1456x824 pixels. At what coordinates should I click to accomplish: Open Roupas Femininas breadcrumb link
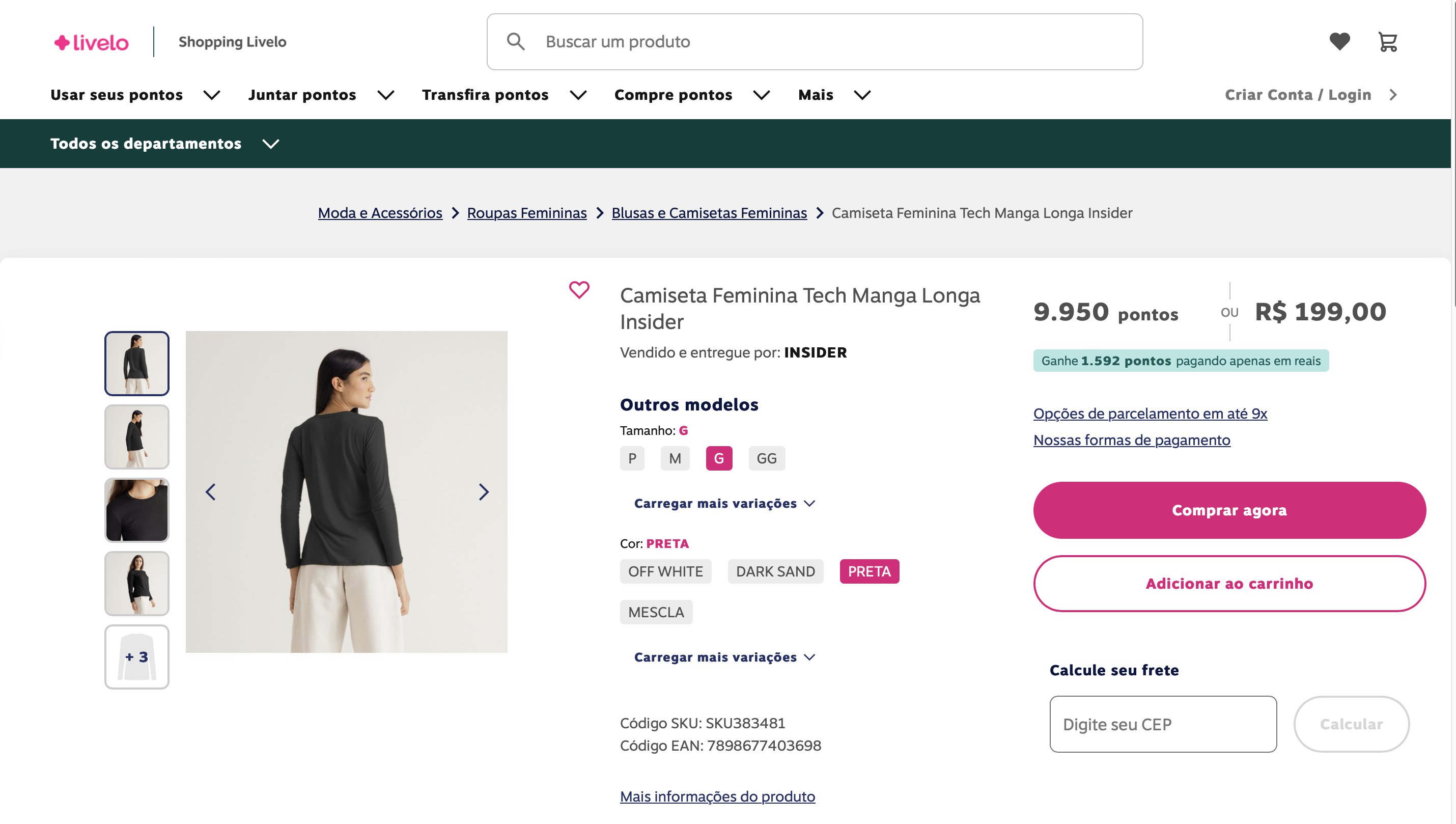pyautogui.click(x=526, y=213)
